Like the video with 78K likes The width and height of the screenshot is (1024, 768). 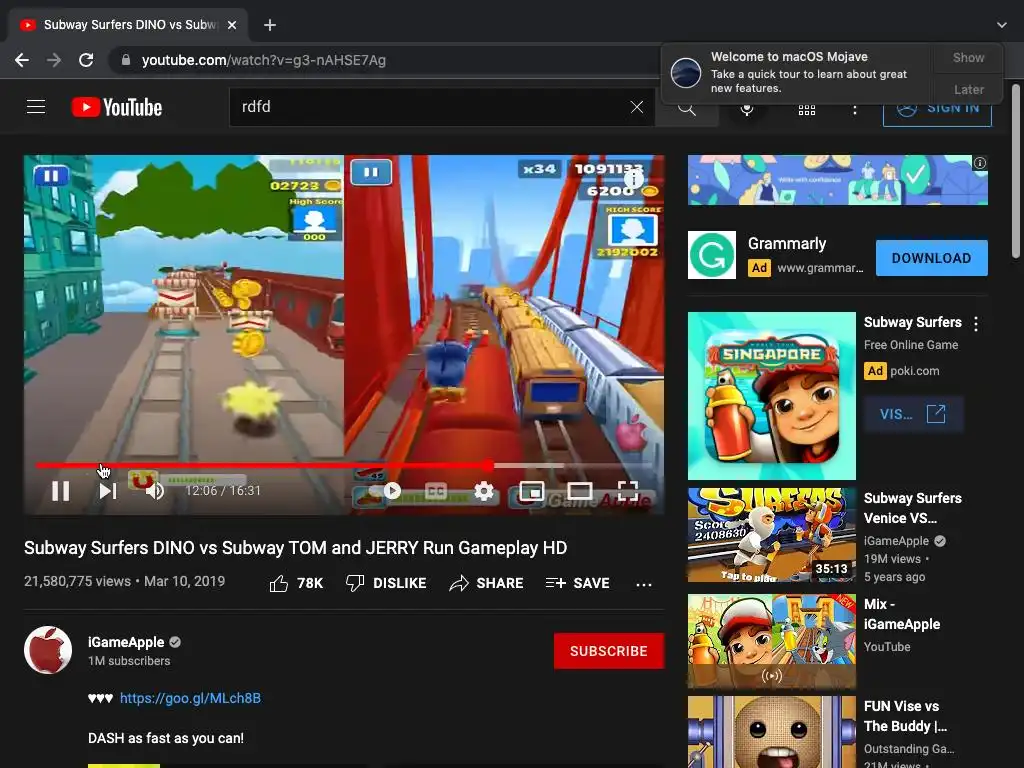[x=296, y=583]
